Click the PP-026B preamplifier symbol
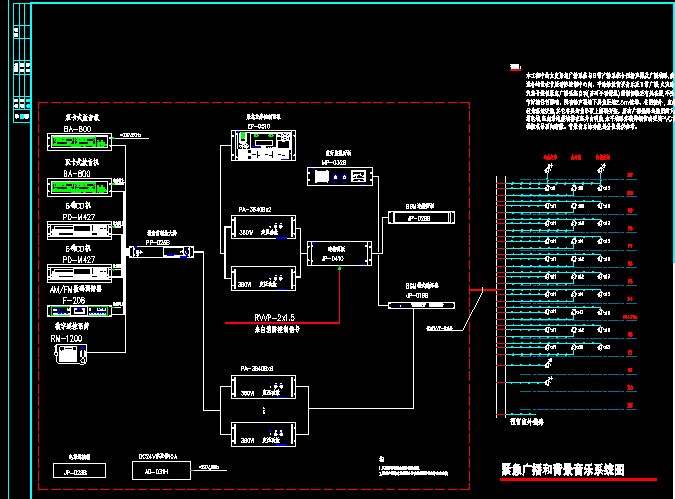The width and height of the screenshot is (675, 499). (161, 252)
